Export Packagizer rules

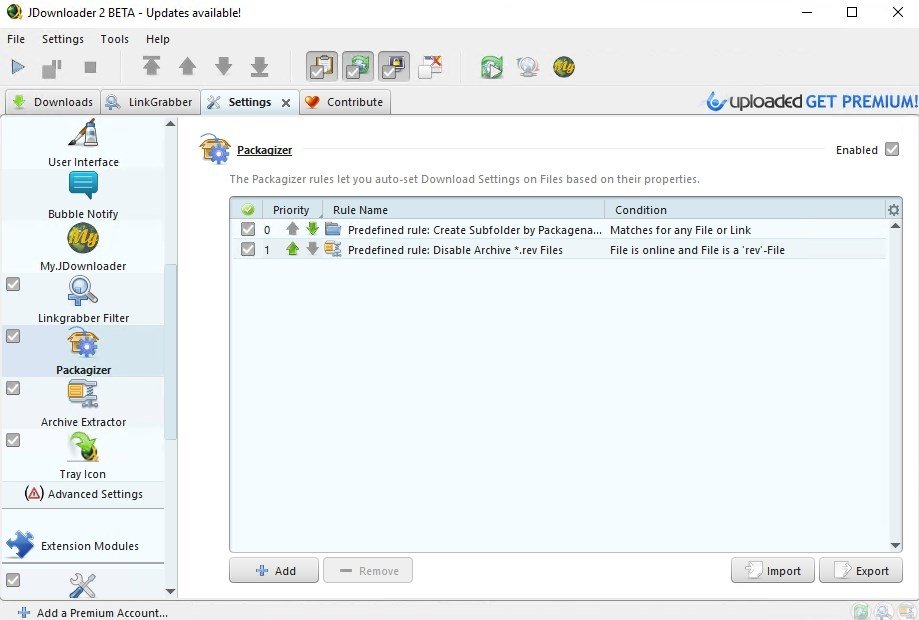860,570
